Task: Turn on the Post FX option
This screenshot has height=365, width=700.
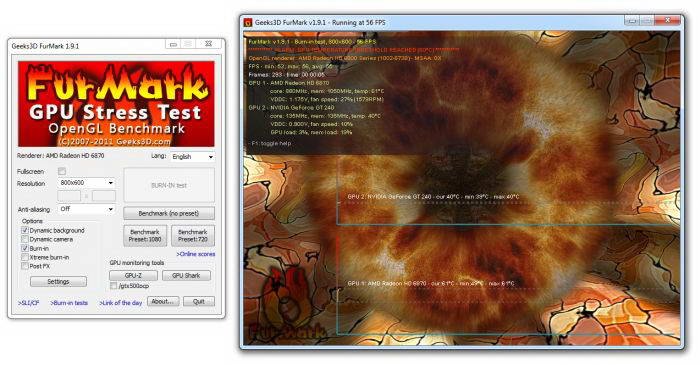Action: 25,266
